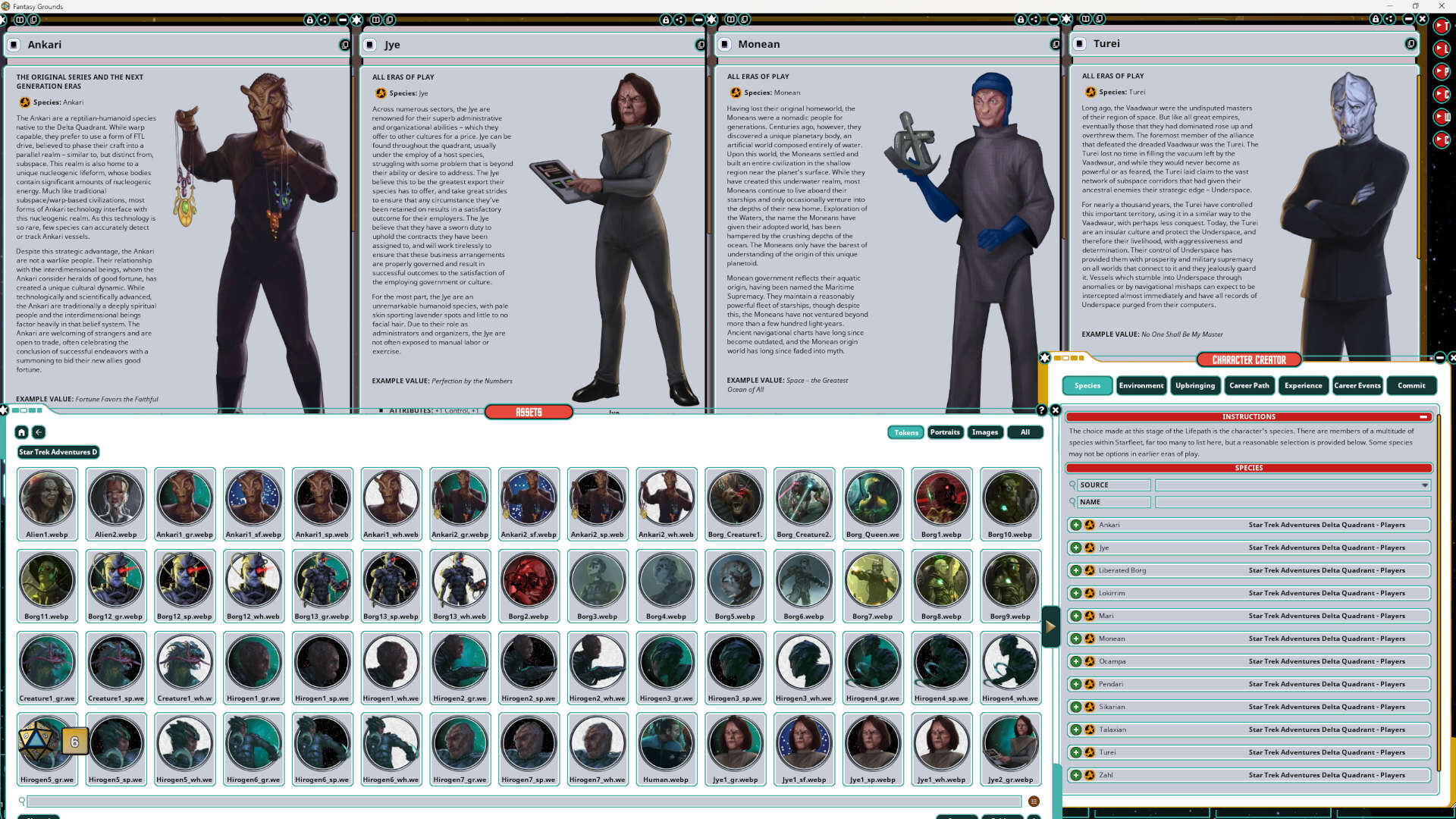Open the Career Path tab
Image resolution: width=1456 pixels, height=819 pixels.
point(1249,385)
